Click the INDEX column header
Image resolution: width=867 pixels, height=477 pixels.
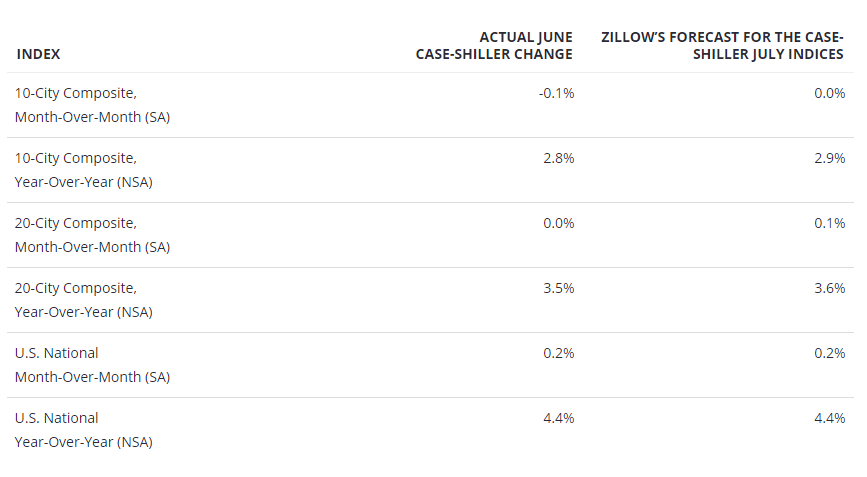(38, 54)
